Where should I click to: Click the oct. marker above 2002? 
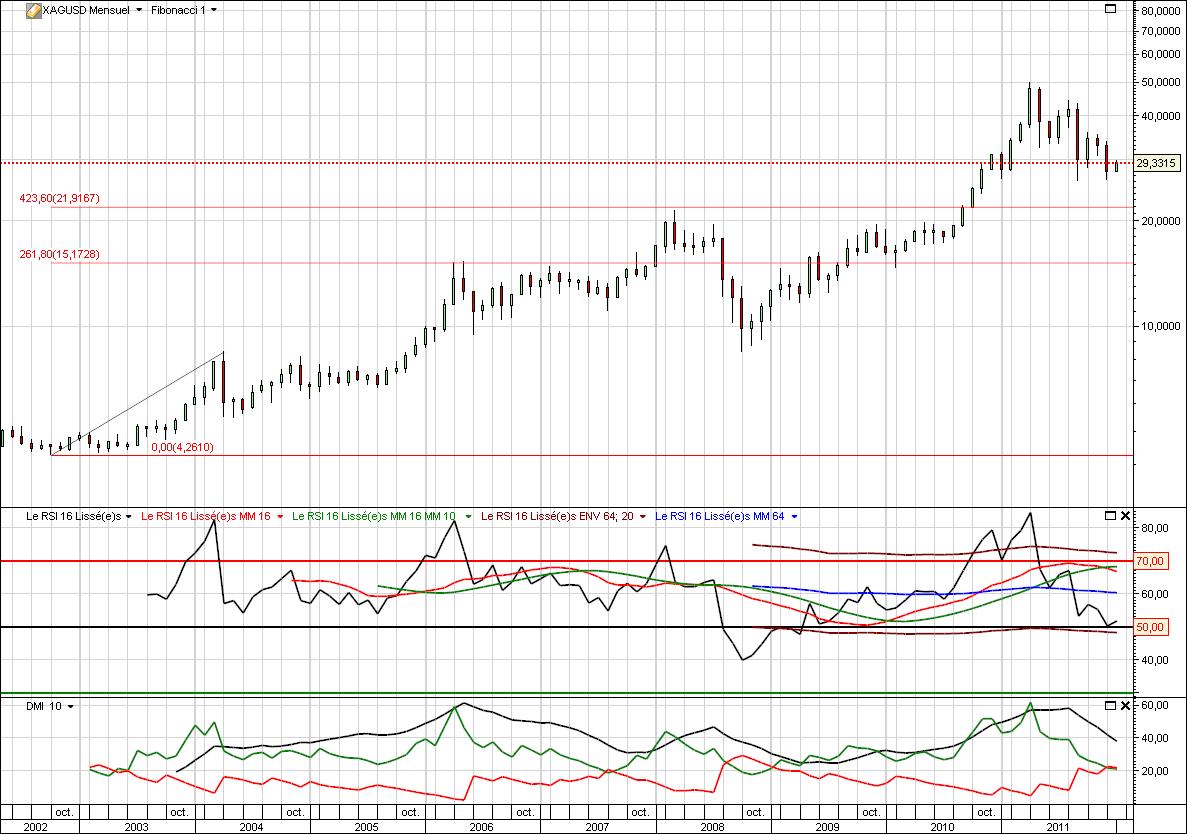click(x=64, y=812)
